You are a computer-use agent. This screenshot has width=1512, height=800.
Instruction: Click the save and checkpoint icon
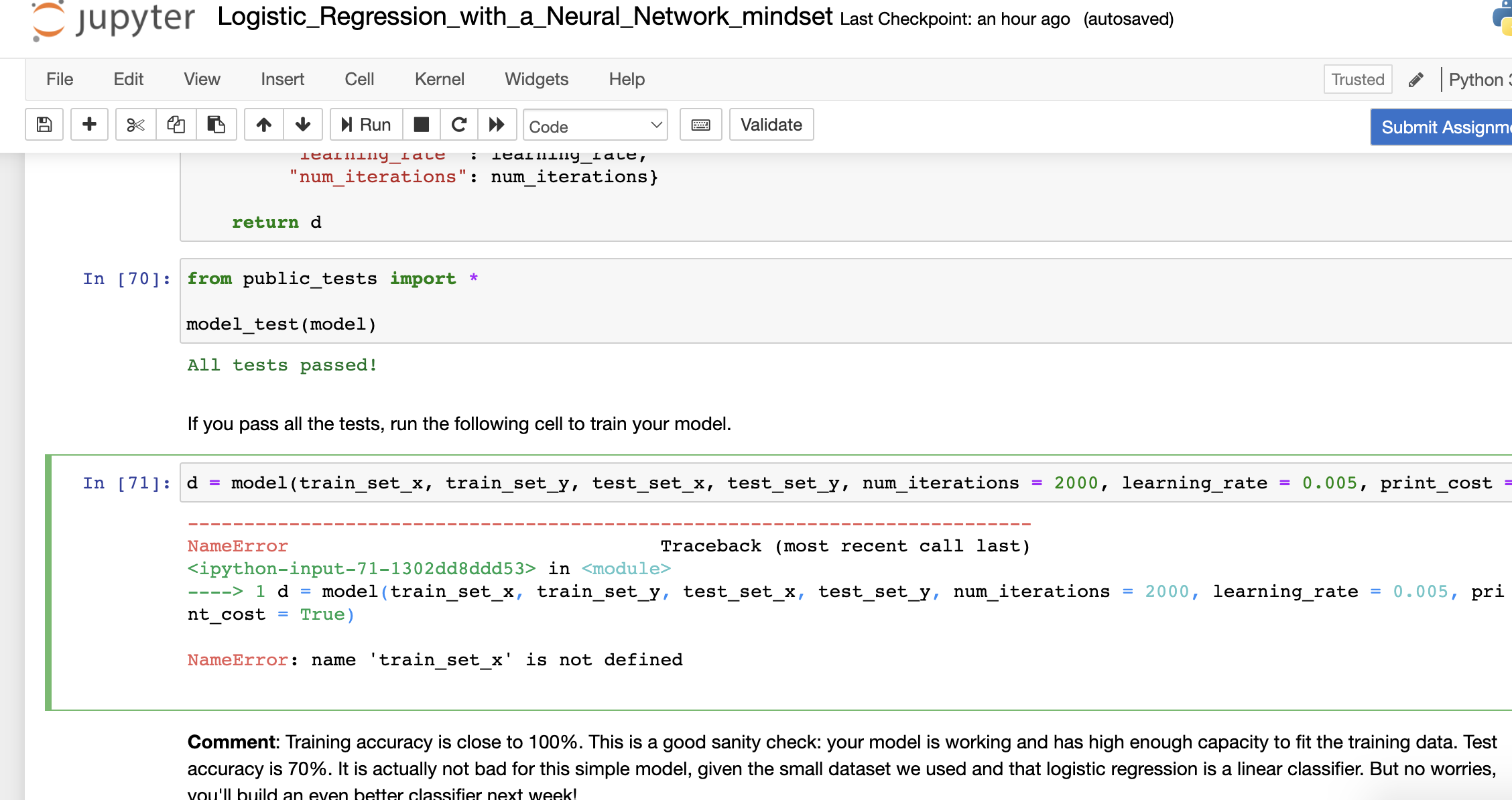[44, 125]
